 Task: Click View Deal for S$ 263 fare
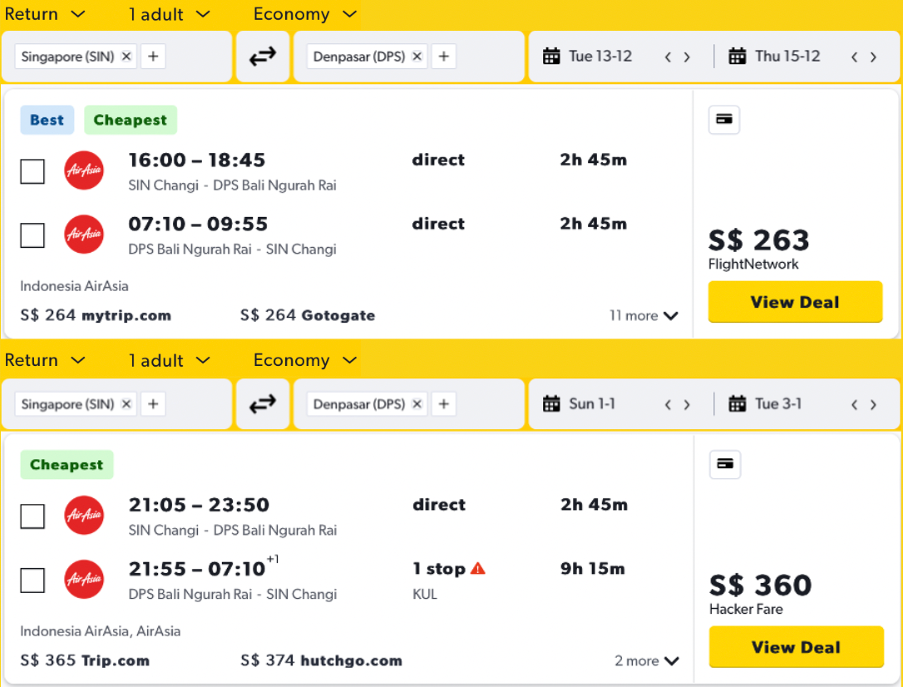pyautogui.click(x=795, y=302)
